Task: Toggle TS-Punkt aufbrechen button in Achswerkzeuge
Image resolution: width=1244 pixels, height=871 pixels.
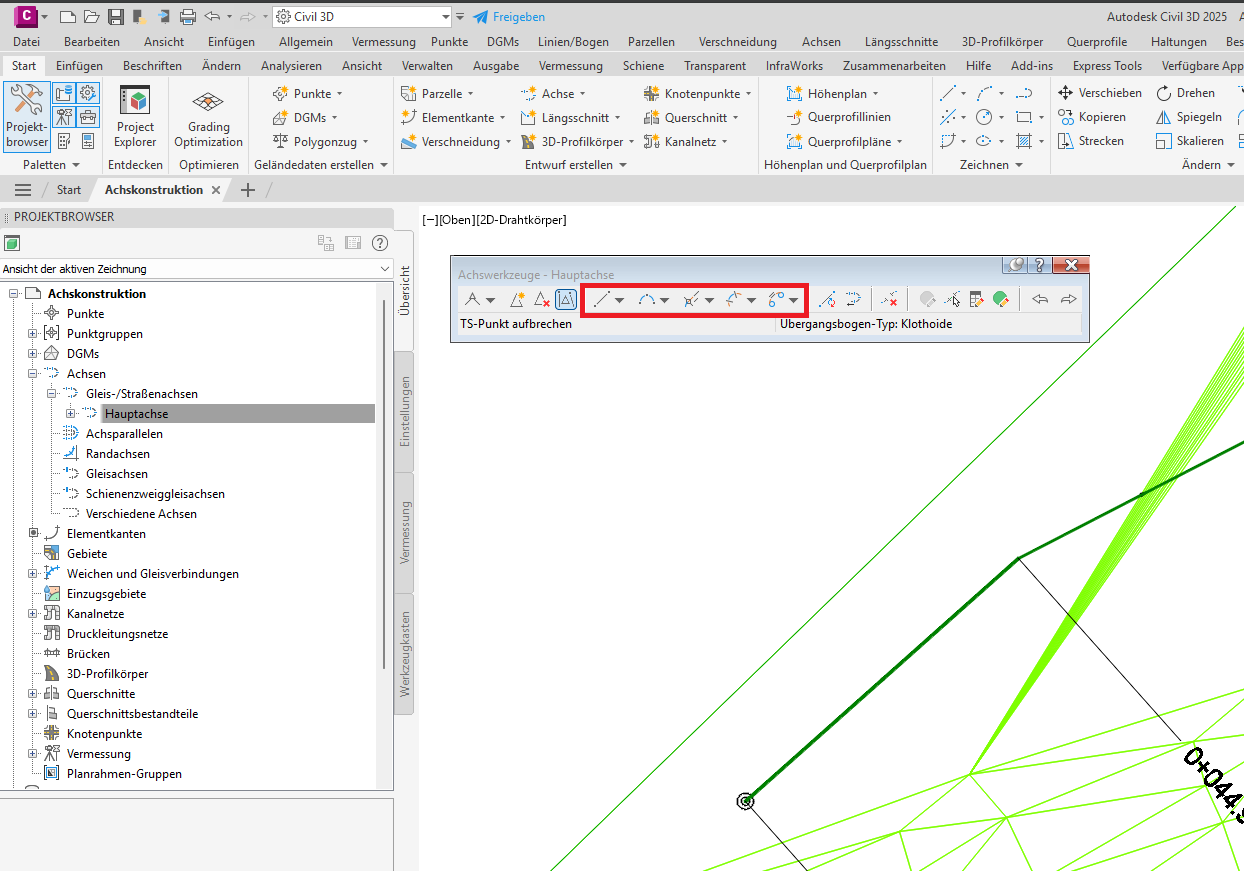Action: pos(566,299)
